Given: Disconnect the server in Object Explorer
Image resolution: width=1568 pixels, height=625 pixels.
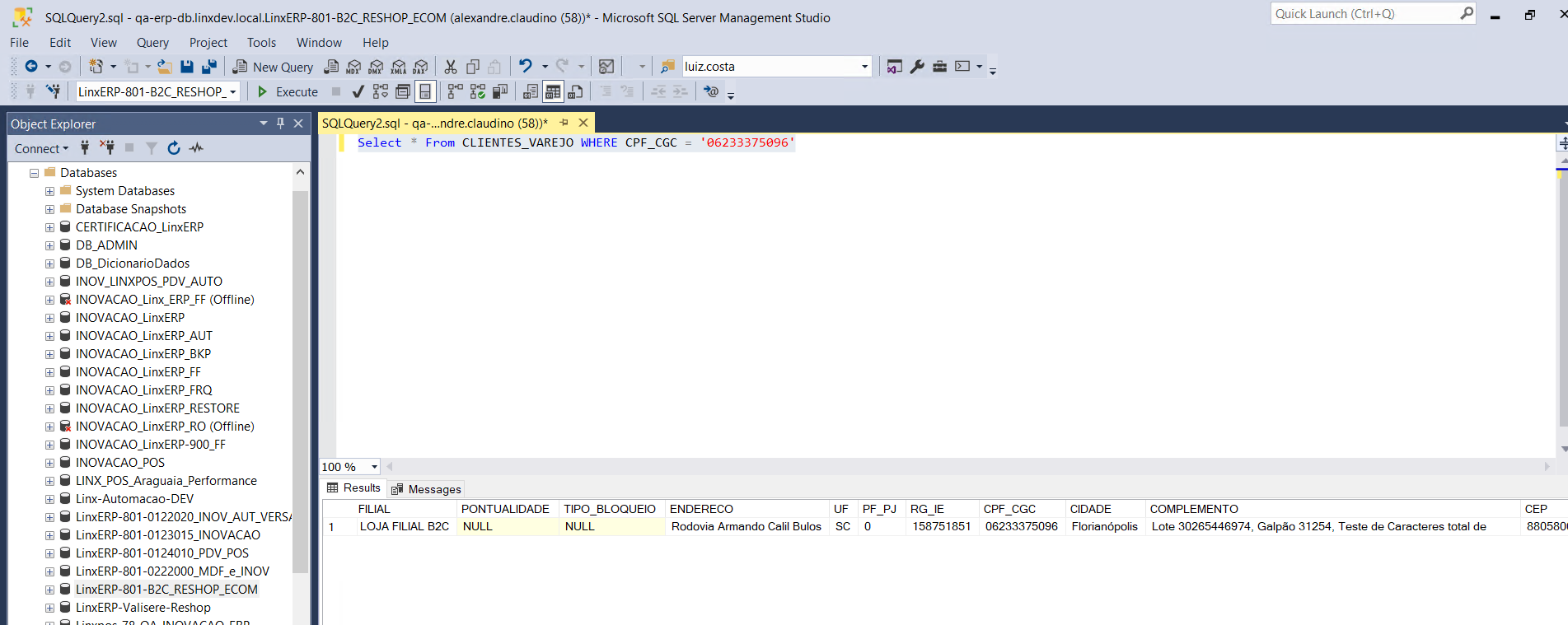Looking at the screenshot, I should point(107,148).
